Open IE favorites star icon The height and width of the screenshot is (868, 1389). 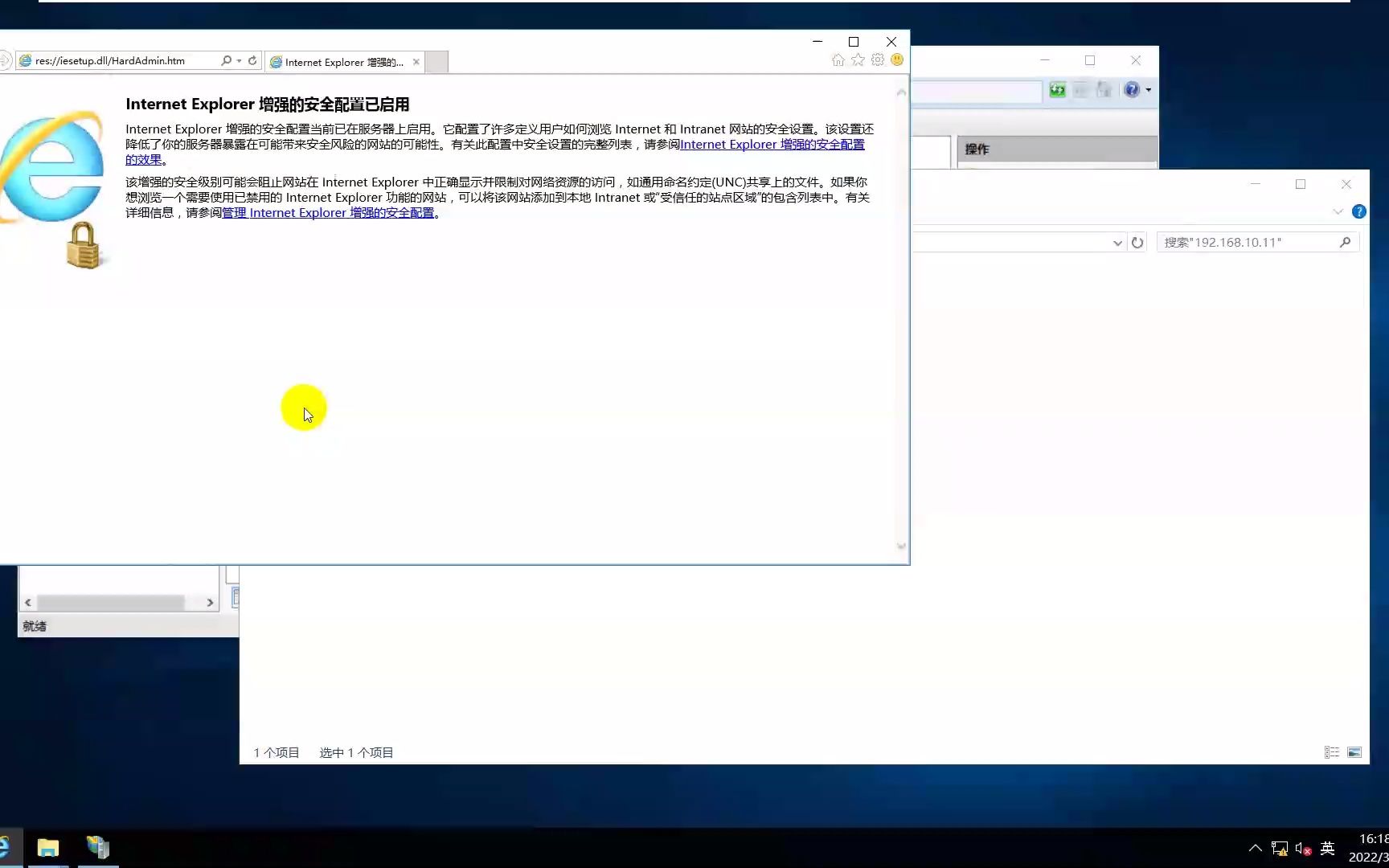pyautogui.click(x=858, y=60)
